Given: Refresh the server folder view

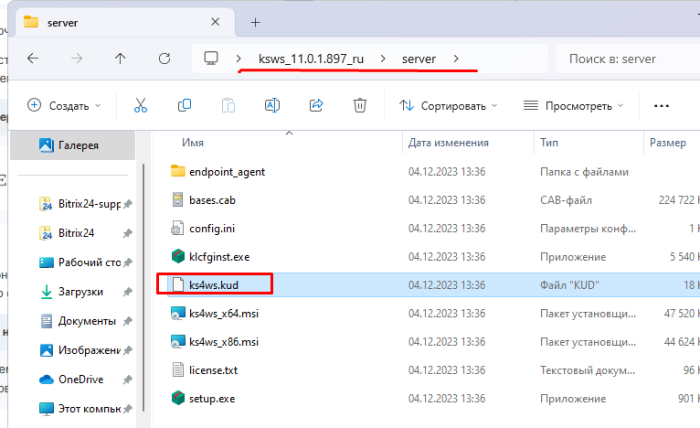Looking at the screenshot, I should click(x=164, y=58).
